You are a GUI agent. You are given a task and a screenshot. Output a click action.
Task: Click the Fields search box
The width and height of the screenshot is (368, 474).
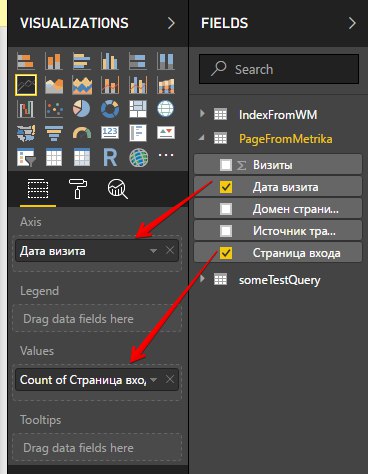(x=279, y=69)
